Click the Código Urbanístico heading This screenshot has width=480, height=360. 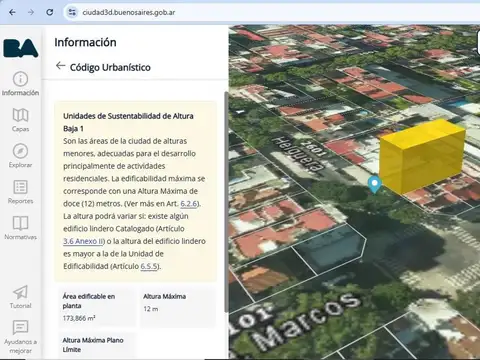pyautogui.click(x=110, y=67)
